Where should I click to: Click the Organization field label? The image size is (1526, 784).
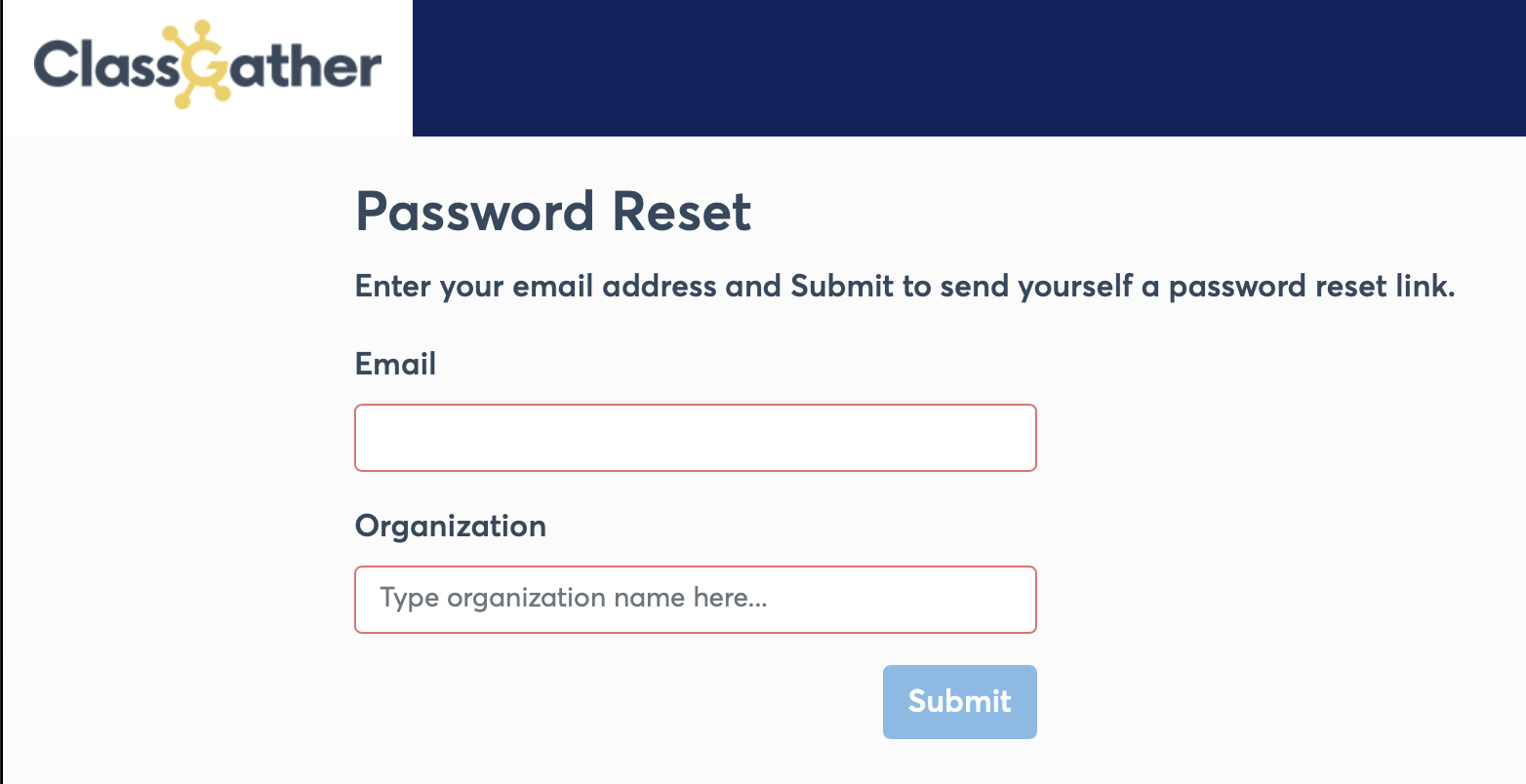(x=450, y=526)
